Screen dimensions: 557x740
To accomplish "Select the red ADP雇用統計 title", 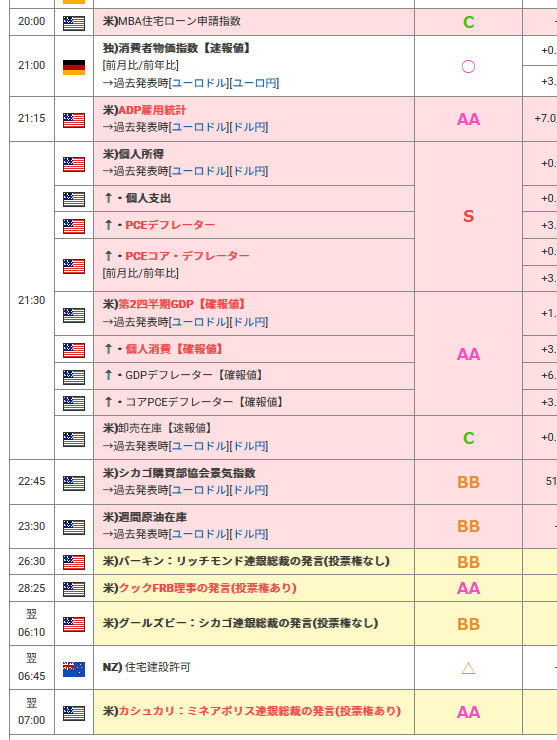I will click(152, 110).
